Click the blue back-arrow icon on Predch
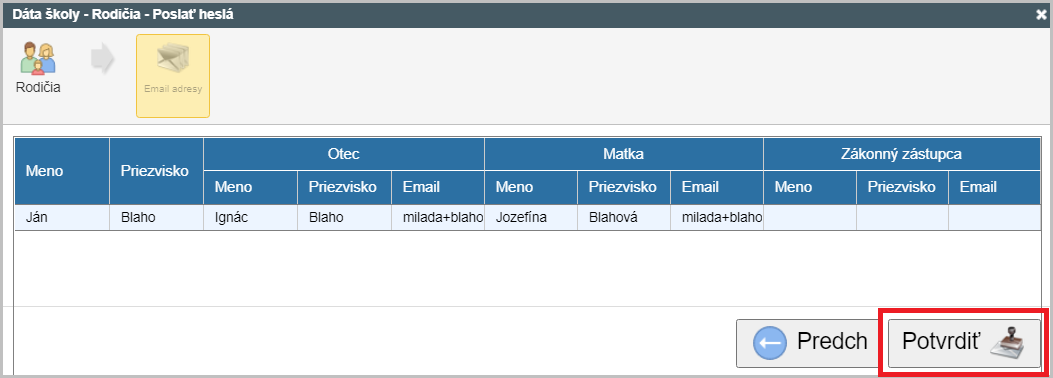1053x378 pixels. pos(770,344)
